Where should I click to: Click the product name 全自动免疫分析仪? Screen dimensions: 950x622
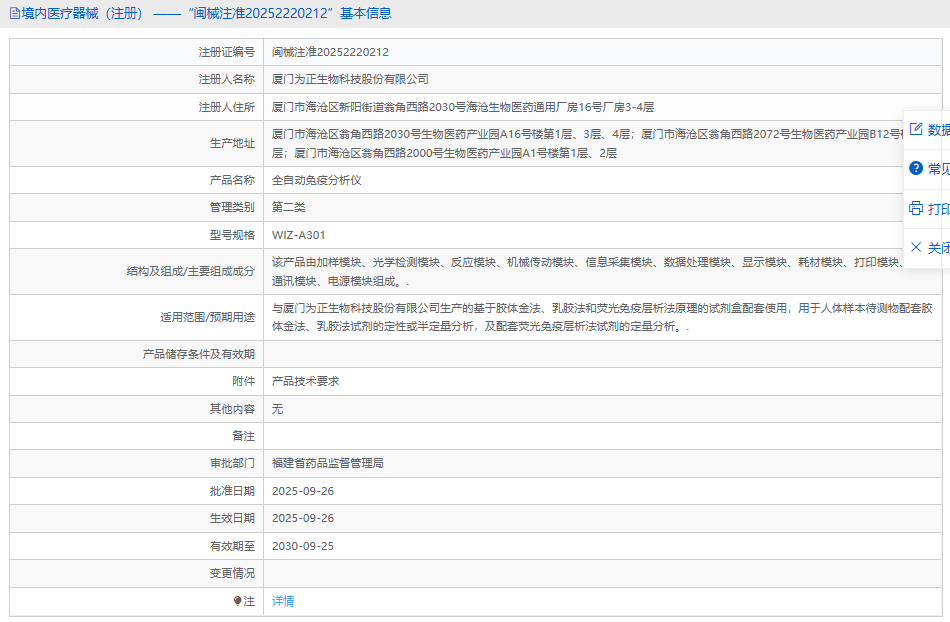316,180
